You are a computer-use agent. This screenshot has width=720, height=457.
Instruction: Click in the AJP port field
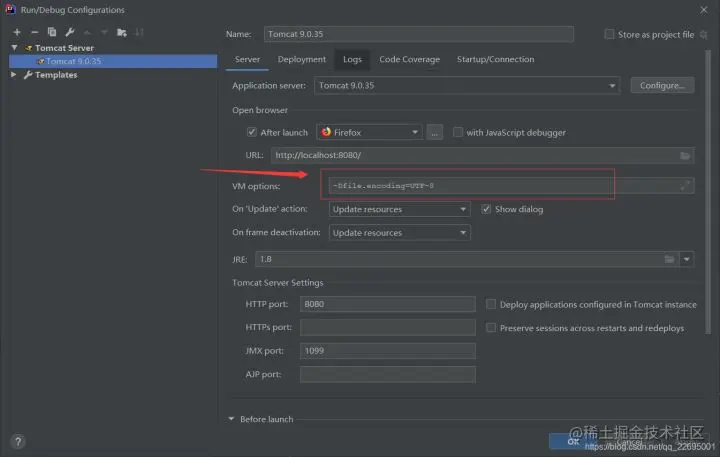coord(388,374)
